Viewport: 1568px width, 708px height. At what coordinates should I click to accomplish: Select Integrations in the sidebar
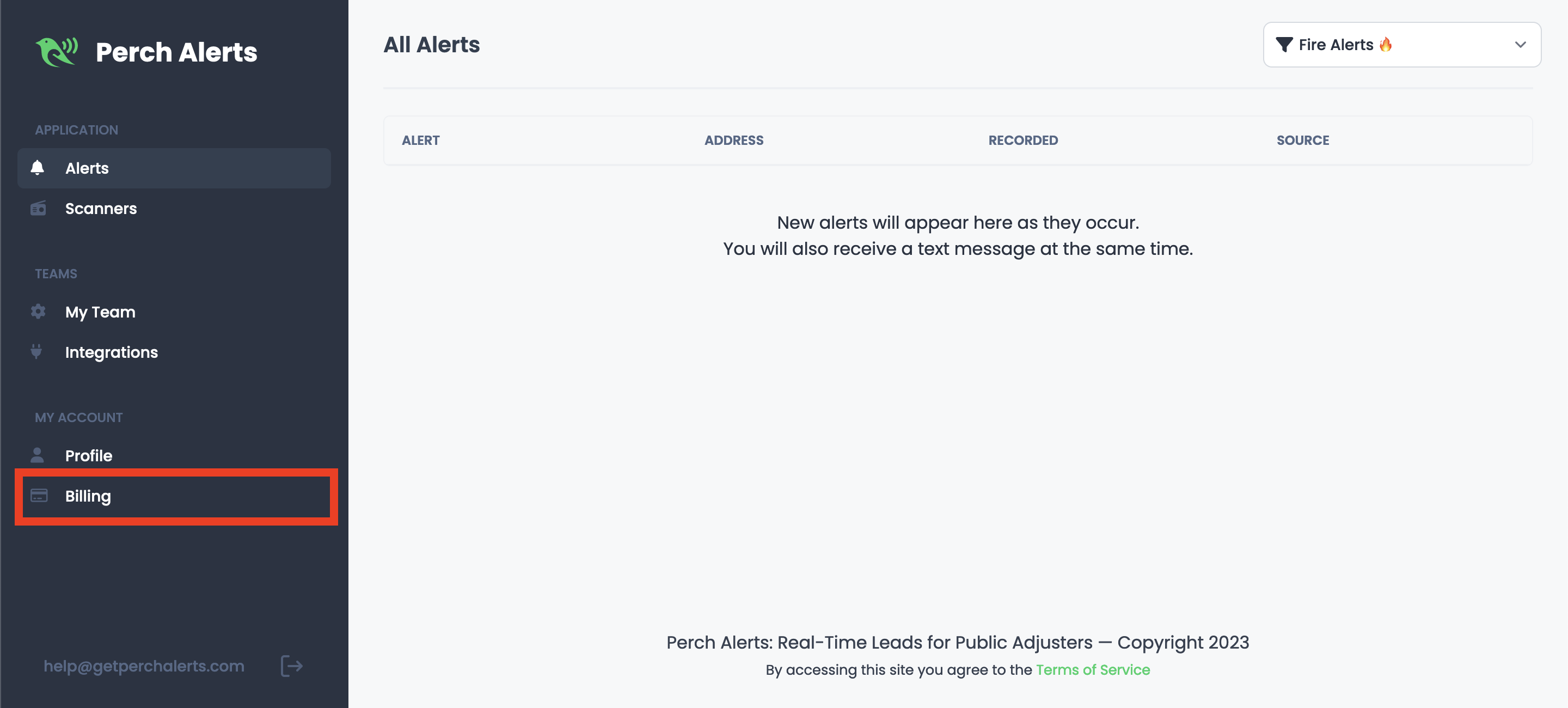[112, 352]
